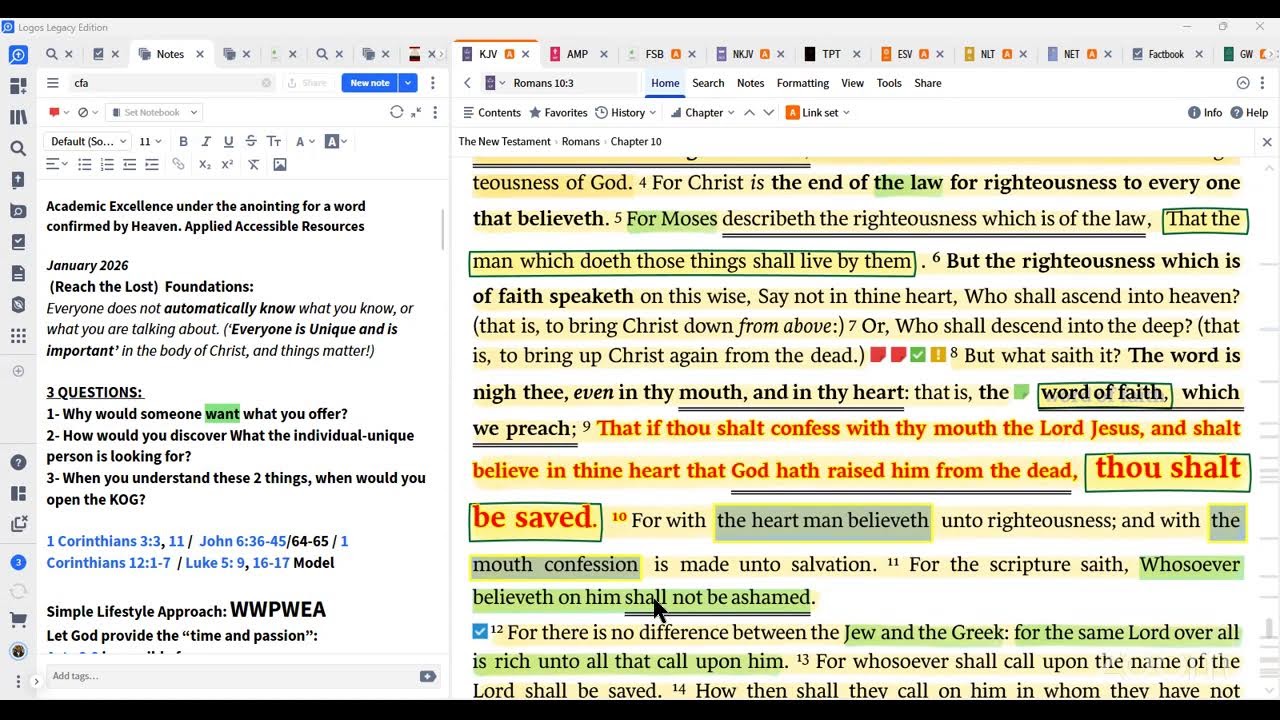Clear text formatting
This screenshot has height=720, width=1280.
(254, 164)
